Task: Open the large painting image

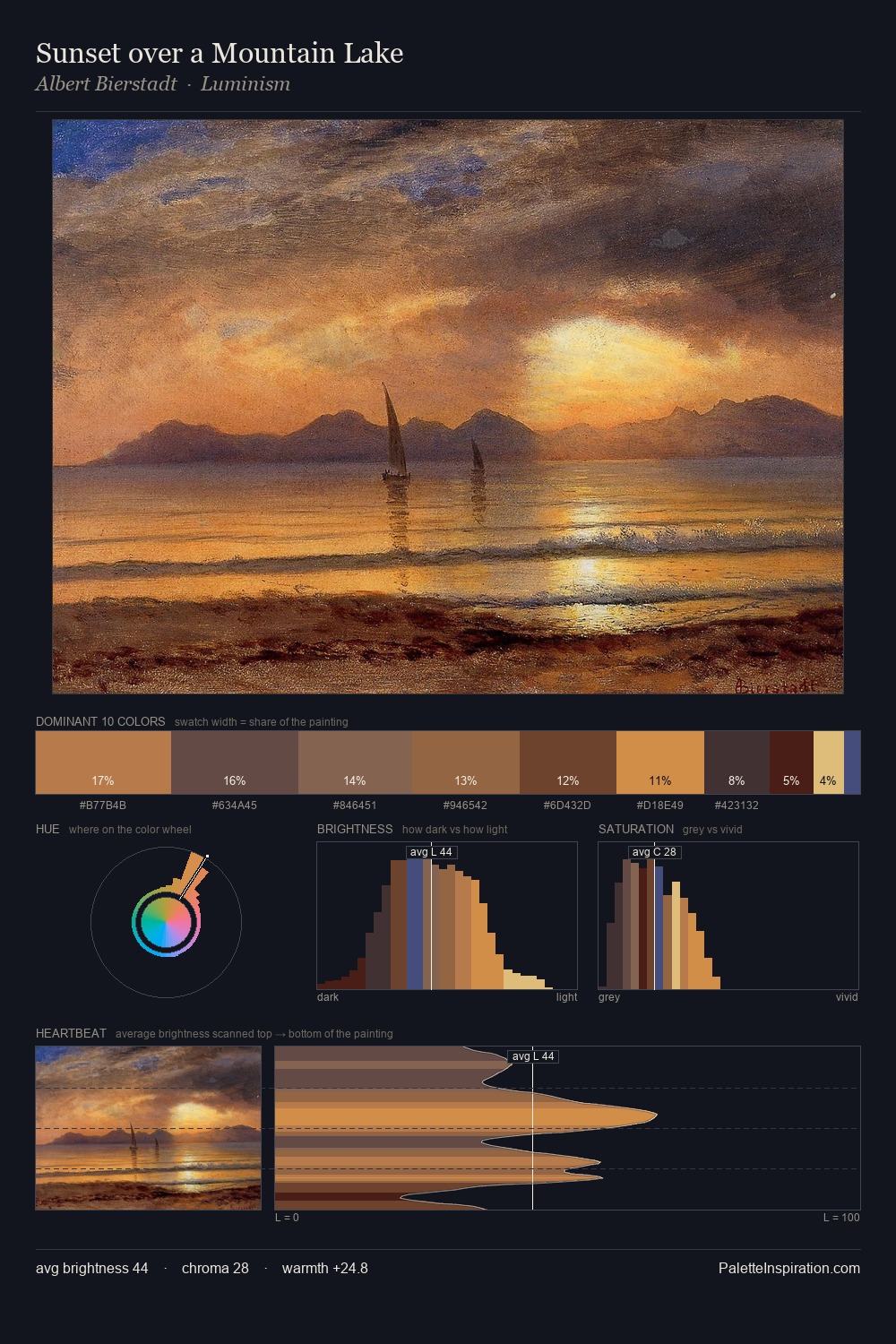Action: 448,407
